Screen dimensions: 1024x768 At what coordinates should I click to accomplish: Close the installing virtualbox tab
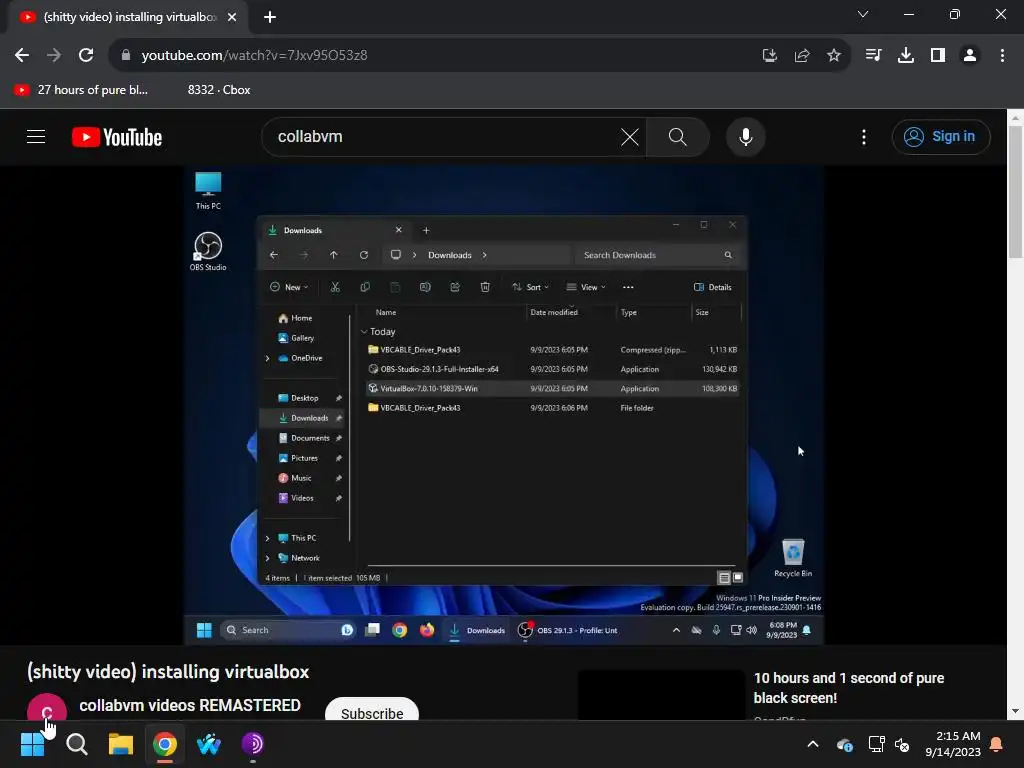232,17
